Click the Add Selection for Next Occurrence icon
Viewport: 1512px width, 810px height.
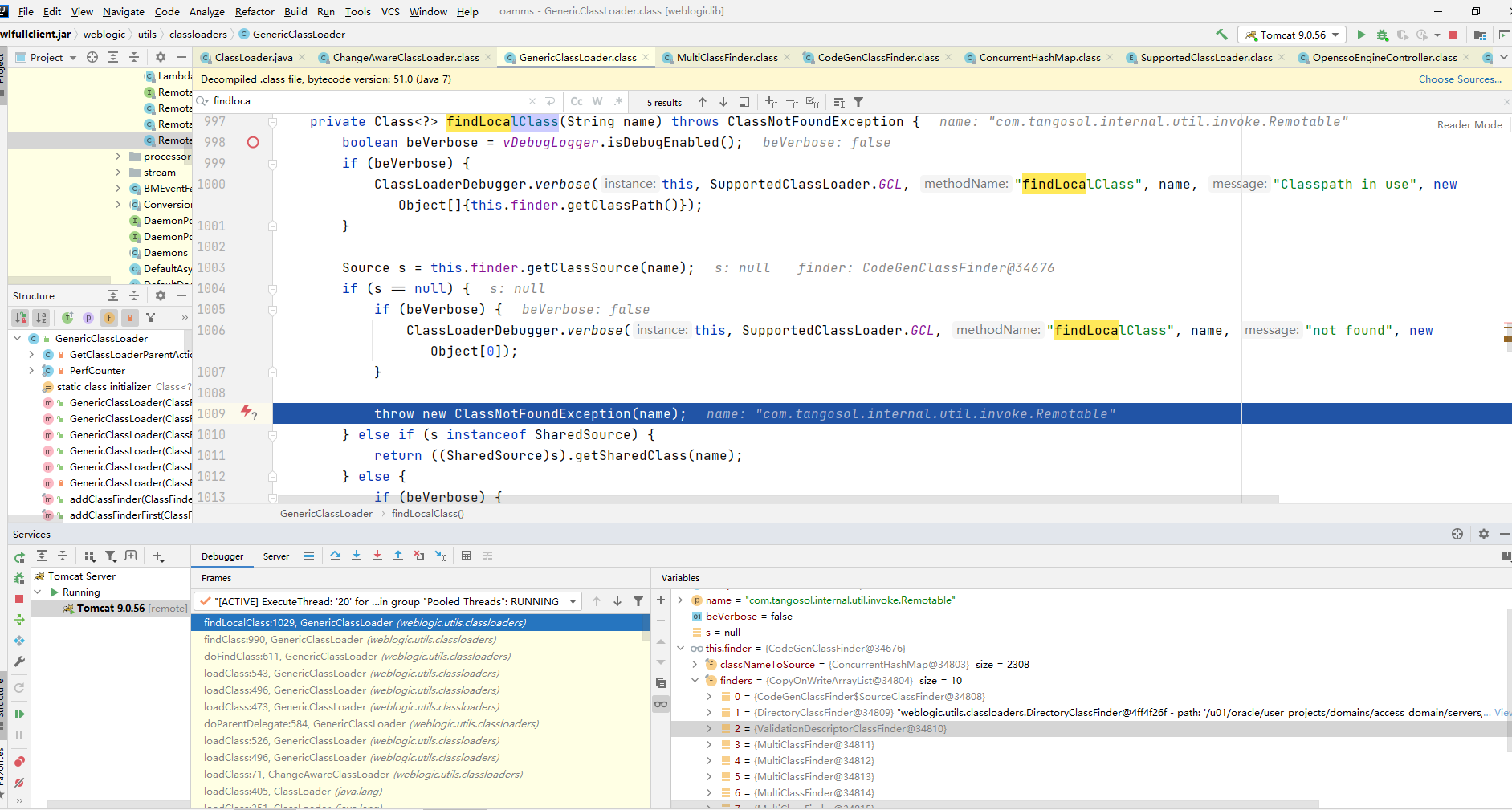coord(772,102)
